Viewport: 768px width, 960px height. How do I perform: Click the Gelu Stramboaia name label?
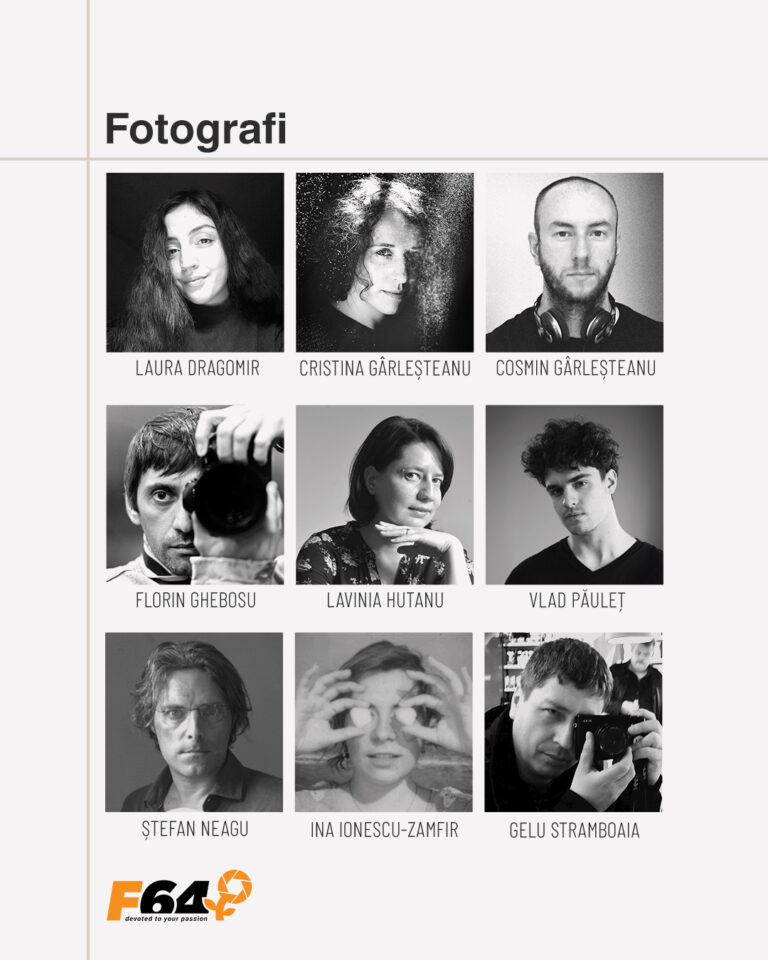tap(574, 830)
